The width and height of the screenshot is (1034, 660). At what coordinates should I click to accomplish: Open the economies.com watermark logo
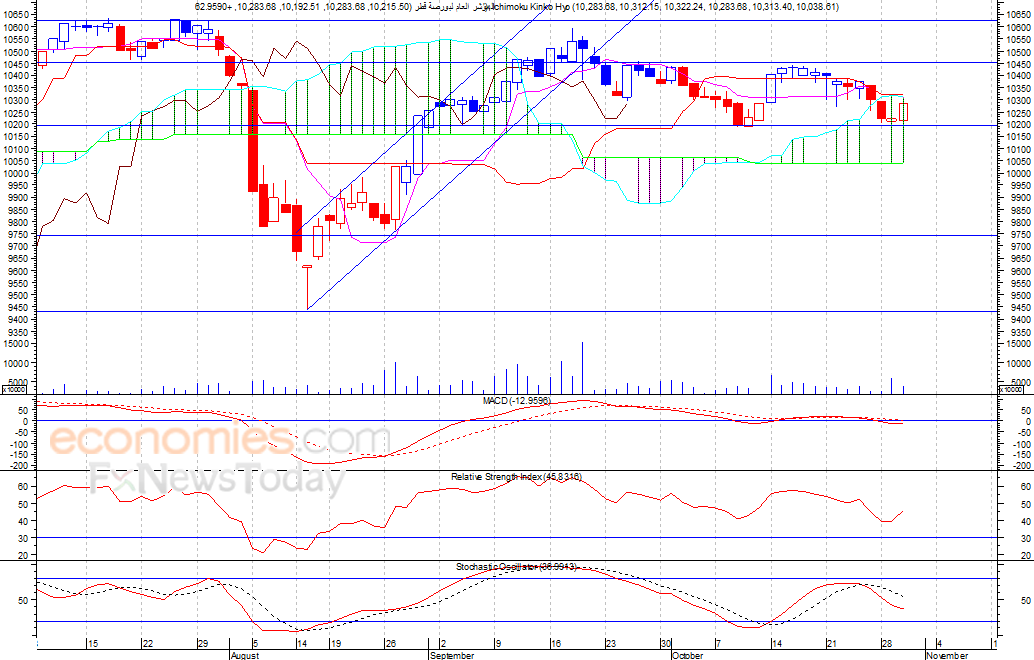pos(220,440)
